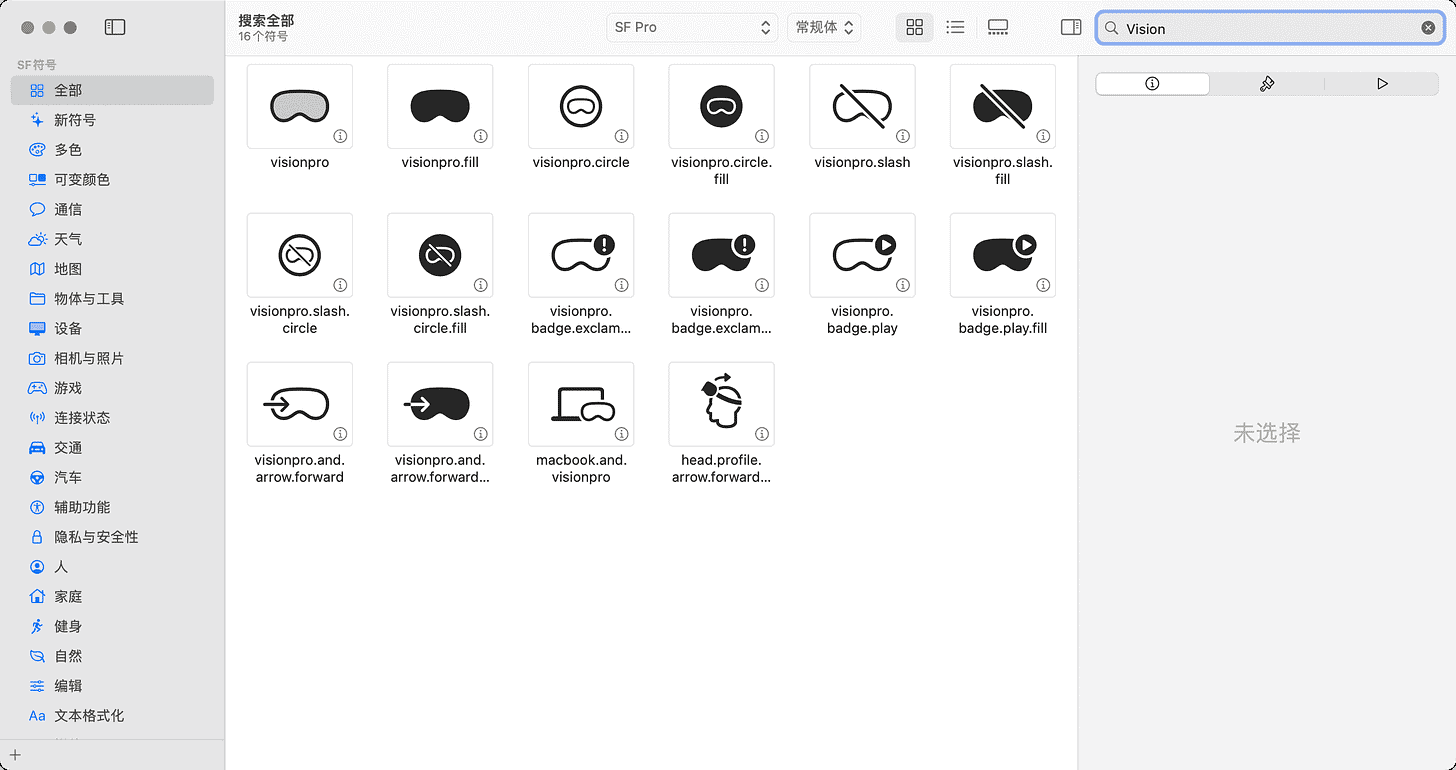Open the 常规体 weight dropdown
This screenshot has width=1456, height=770.
click(x=824, y=27)
